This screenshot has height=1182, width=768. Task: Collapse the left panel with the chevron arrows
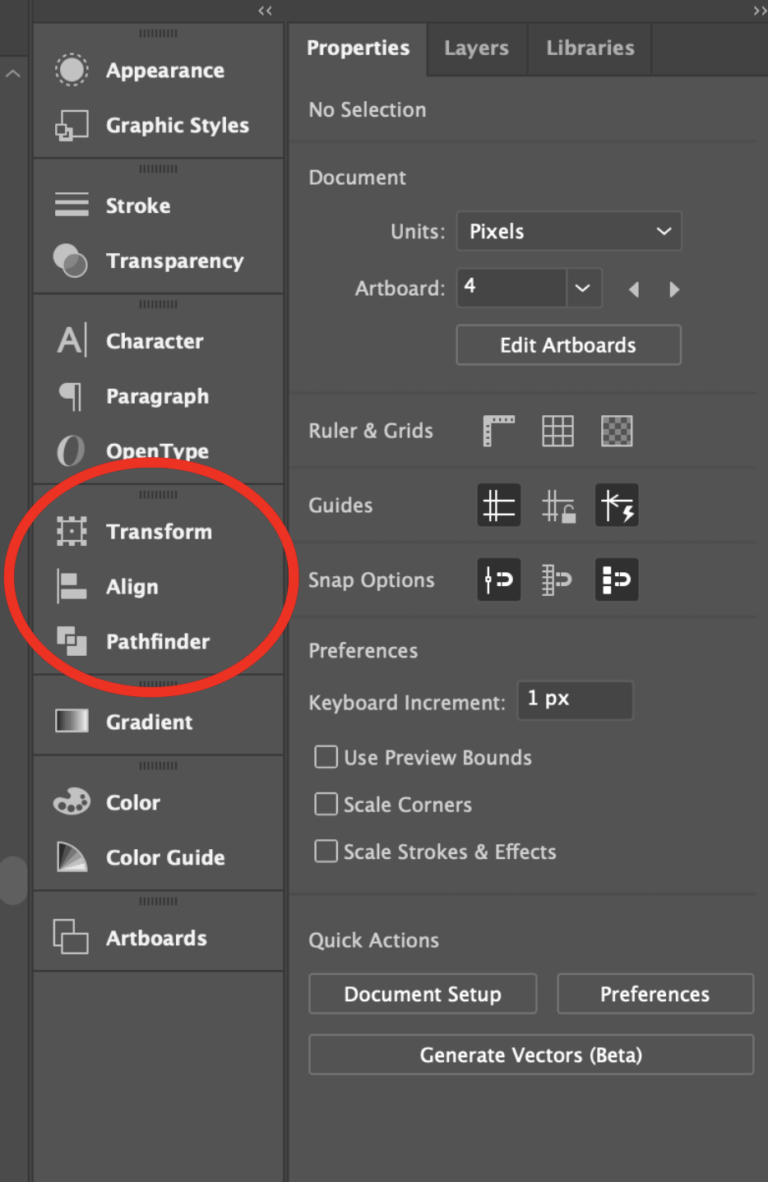pyautogui.click(x=265, y=11)
